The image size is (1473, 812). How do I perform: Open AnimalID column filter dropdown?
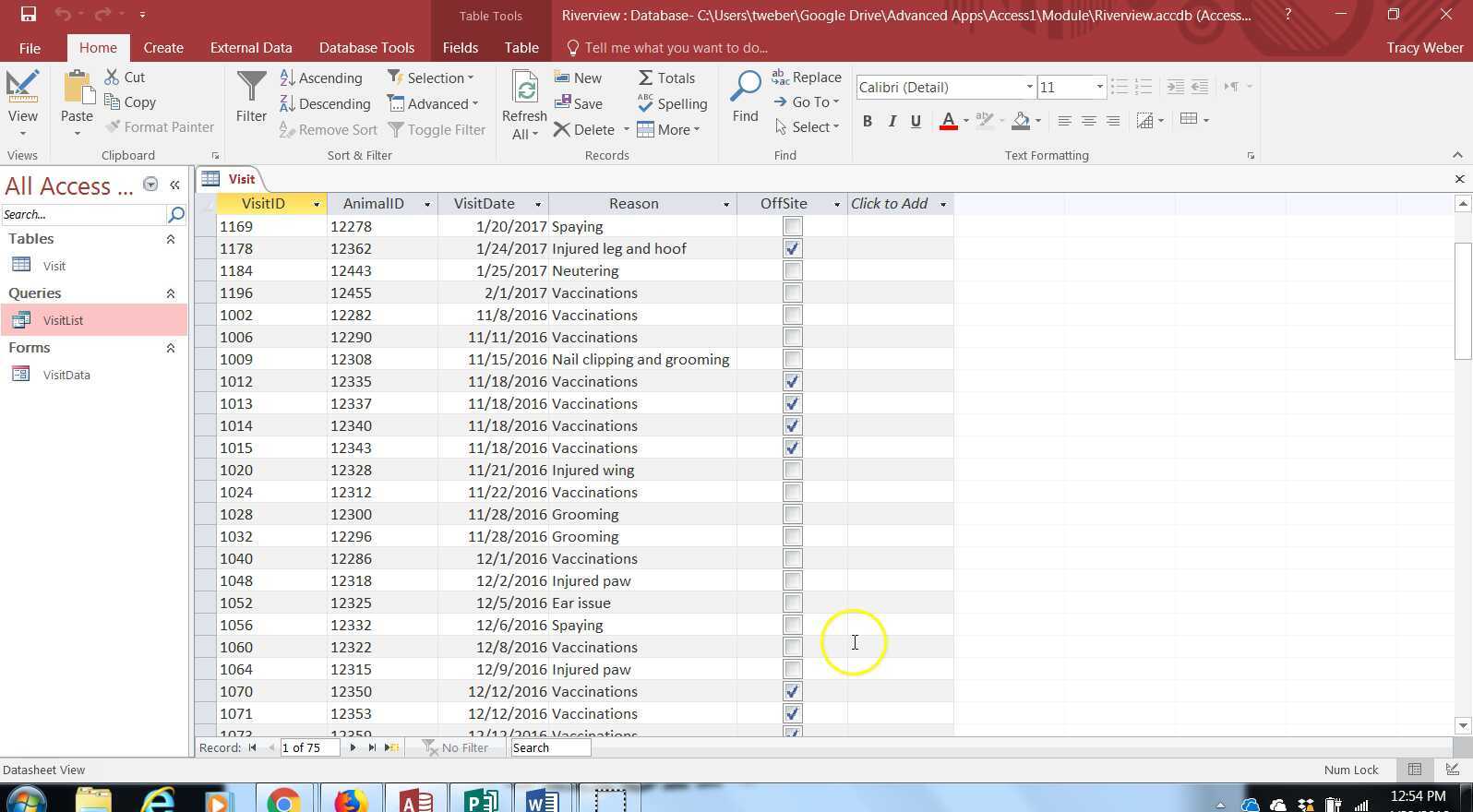point(427,204)
